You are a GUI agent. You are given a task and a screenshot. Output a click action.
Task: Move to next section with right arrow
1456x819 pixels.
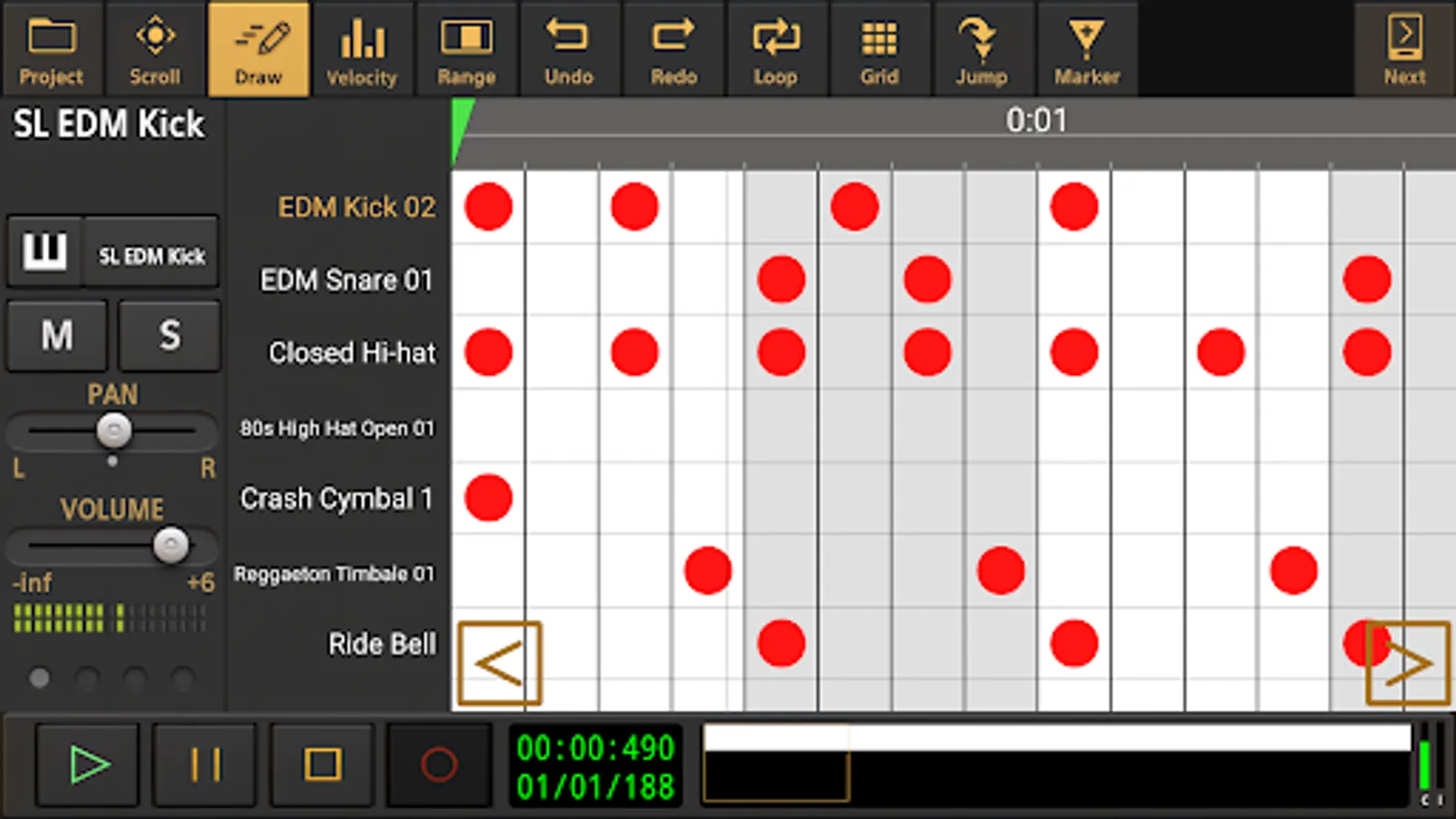click(1407, 663)
